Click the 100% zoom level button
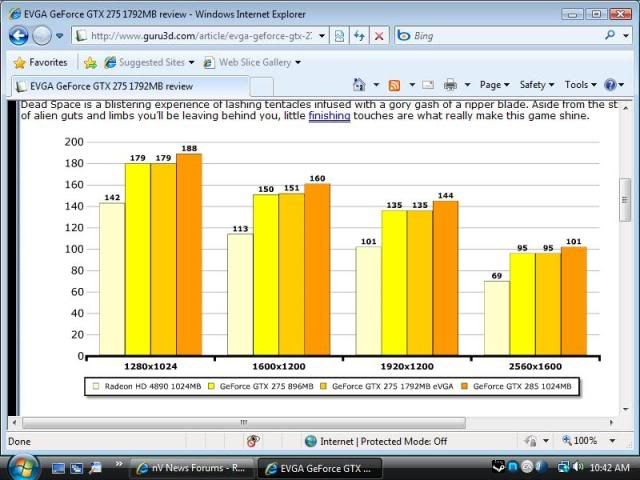The image size is (640, 480). click(x=580, y=441)
